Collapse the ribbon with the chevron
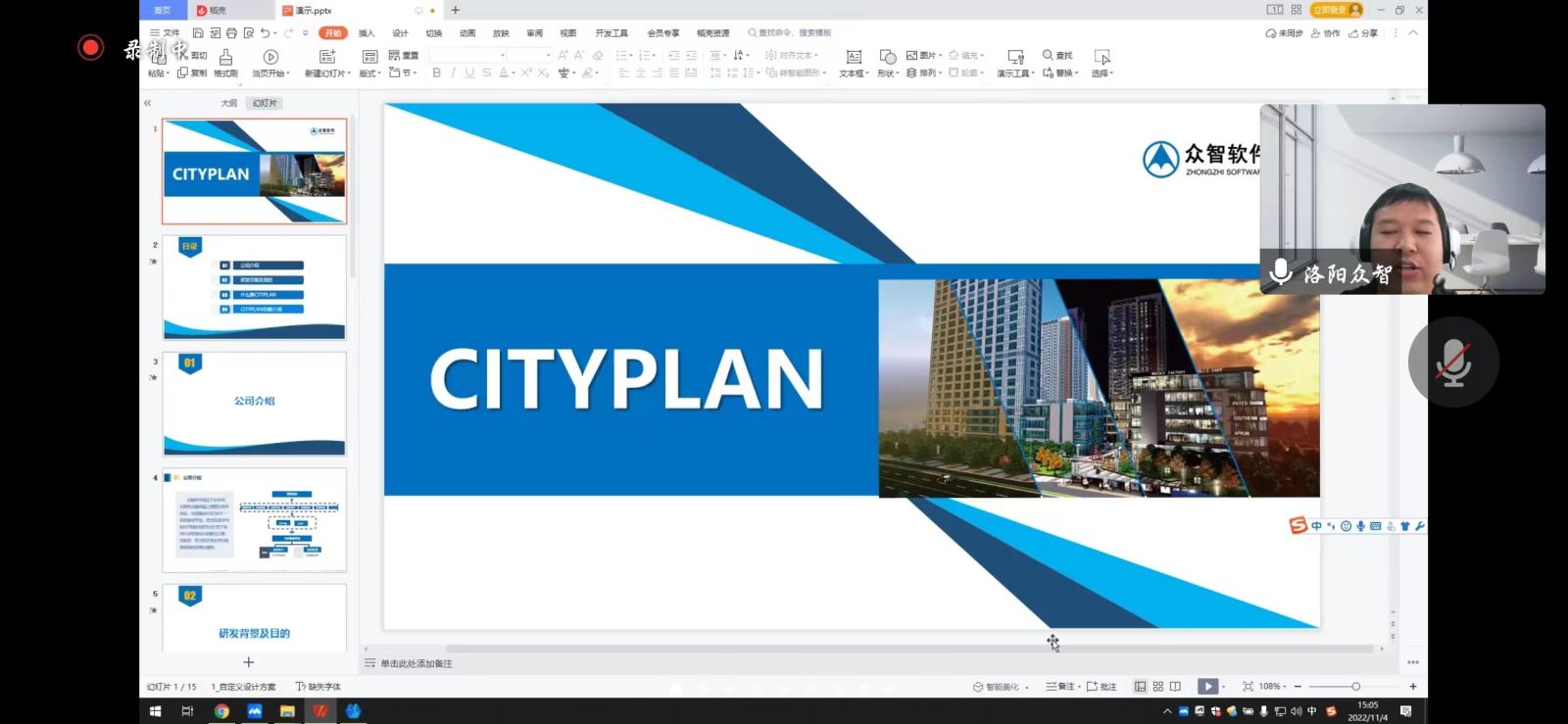Viewport: 1568px width, 724px height. coord(1413,33)
